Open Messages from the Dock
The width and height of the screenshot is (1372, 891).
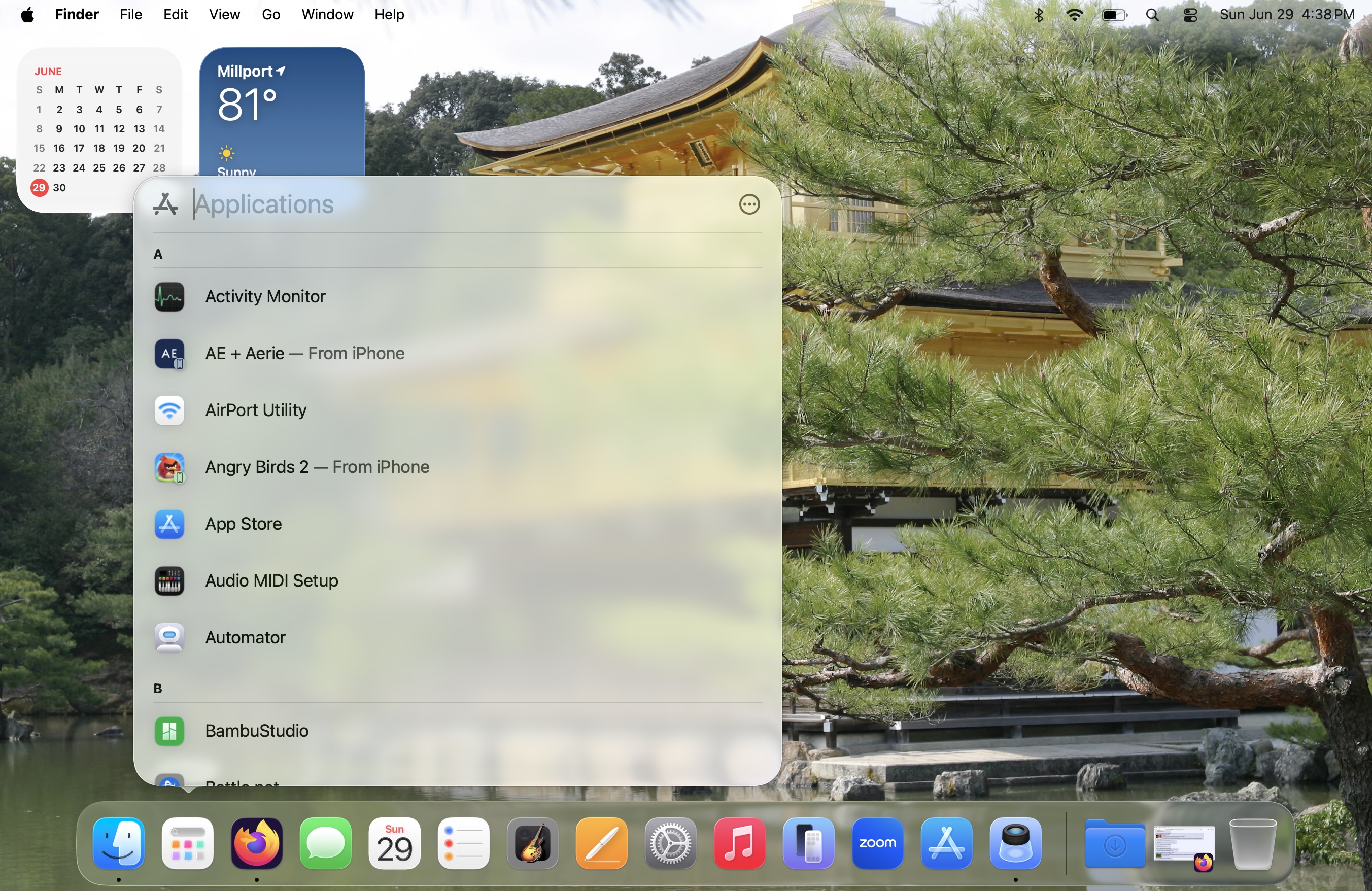[x=326, y=843]
